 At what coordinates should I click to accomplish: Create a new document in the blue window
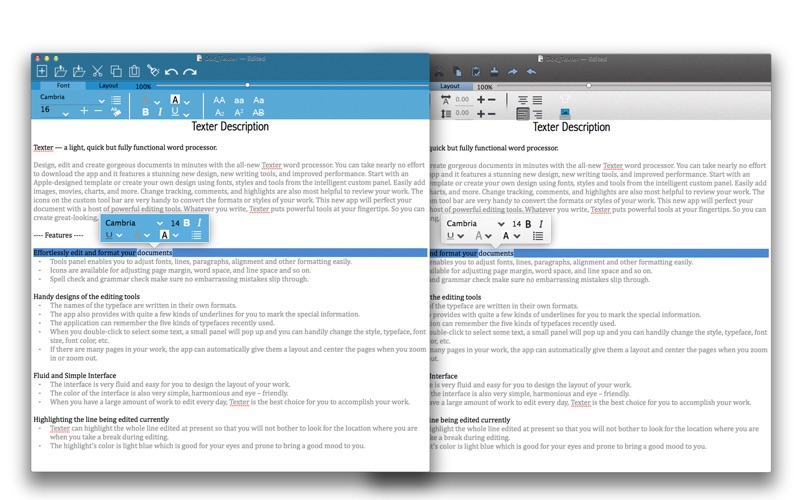click(x=42, y=71)
